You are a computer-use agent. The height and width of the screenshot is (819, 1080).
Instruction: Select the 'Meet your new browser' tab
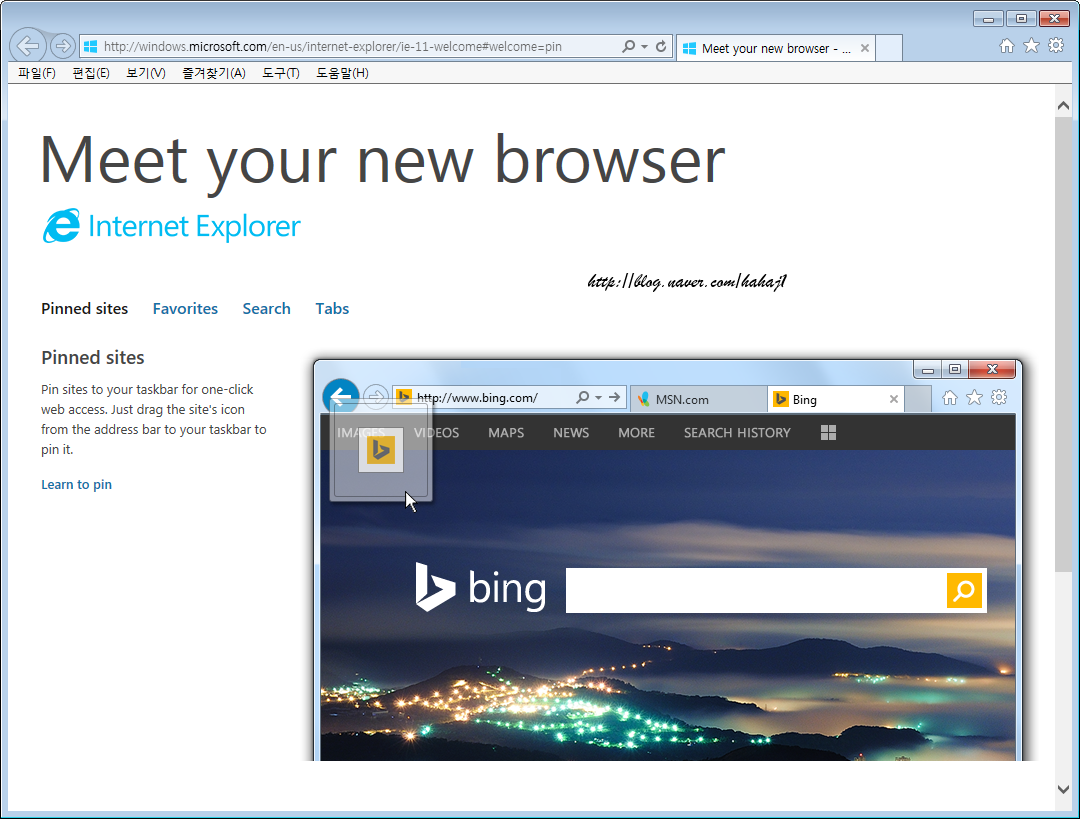point(776,48)
